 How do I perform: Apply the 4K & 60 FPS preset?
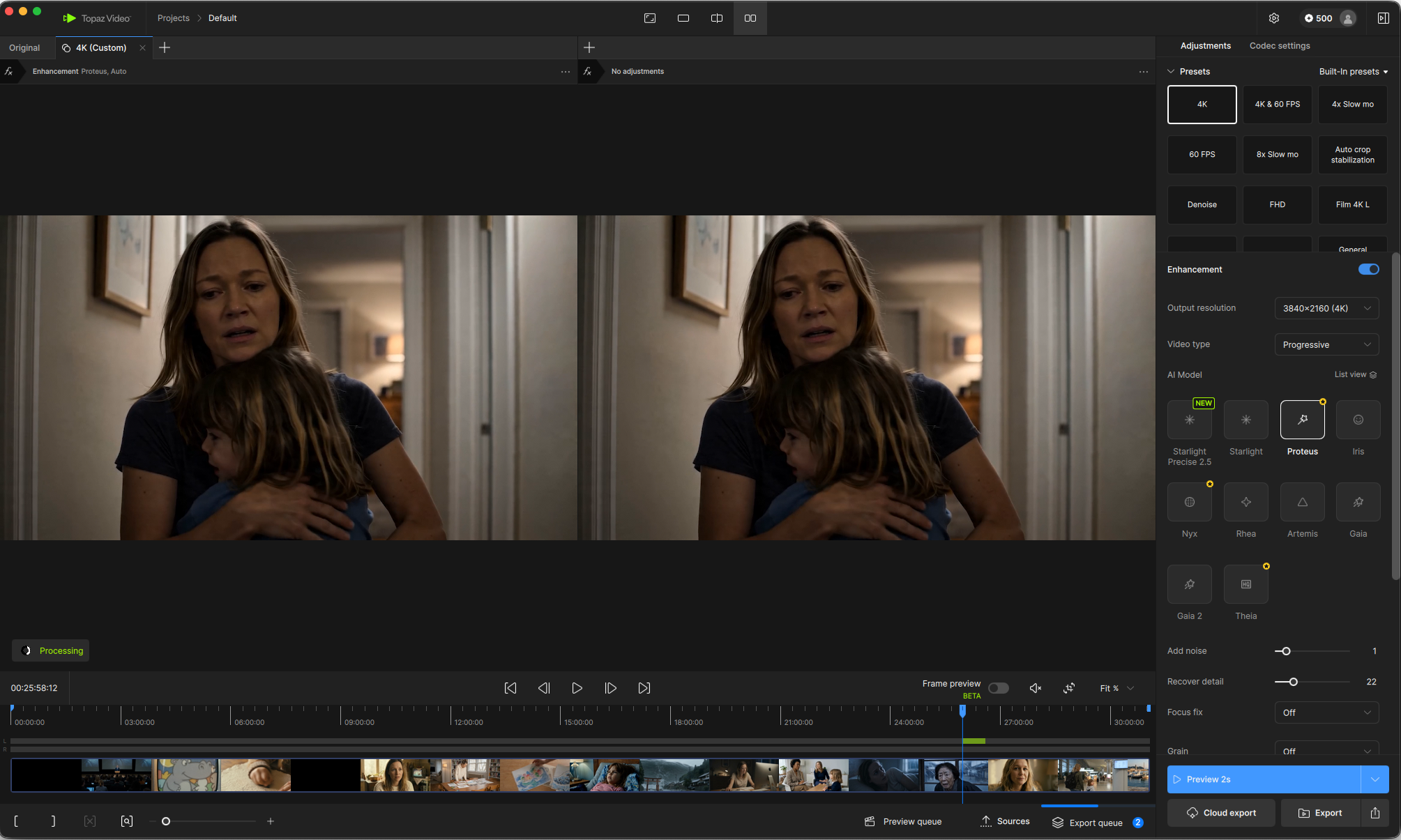(1277, 105)
